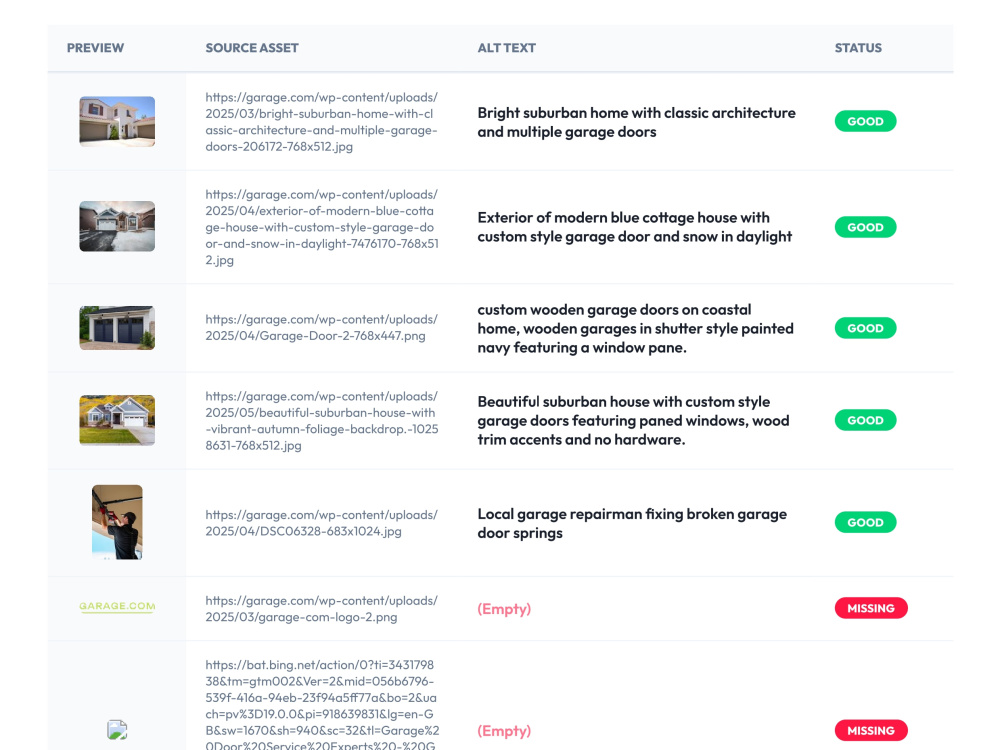Screen dimensions: 1000x750
Task: Click GOOD badge for garage repairman row
Action: point(865,522)
